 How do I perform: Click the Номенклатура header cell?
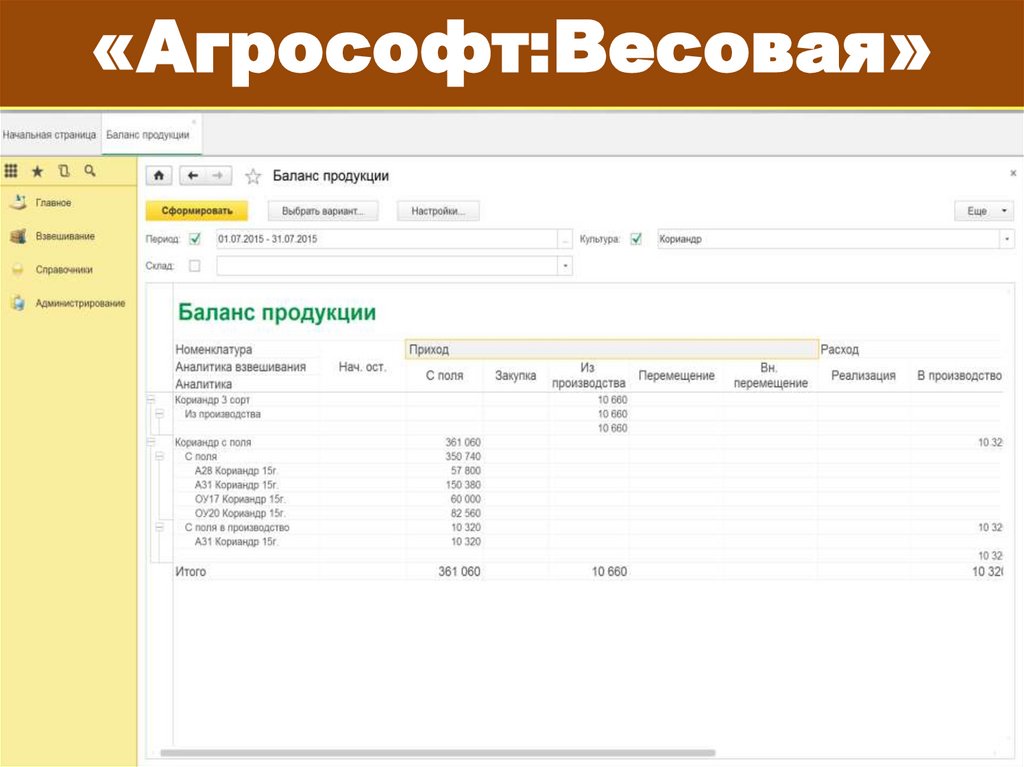(214, 350)
